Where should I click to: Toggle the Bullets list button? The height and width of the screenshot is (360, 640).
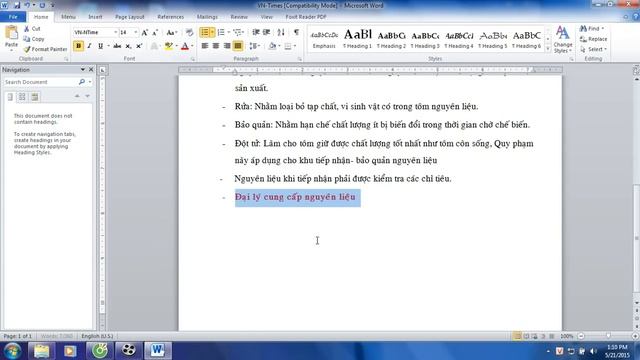(204, 32)
